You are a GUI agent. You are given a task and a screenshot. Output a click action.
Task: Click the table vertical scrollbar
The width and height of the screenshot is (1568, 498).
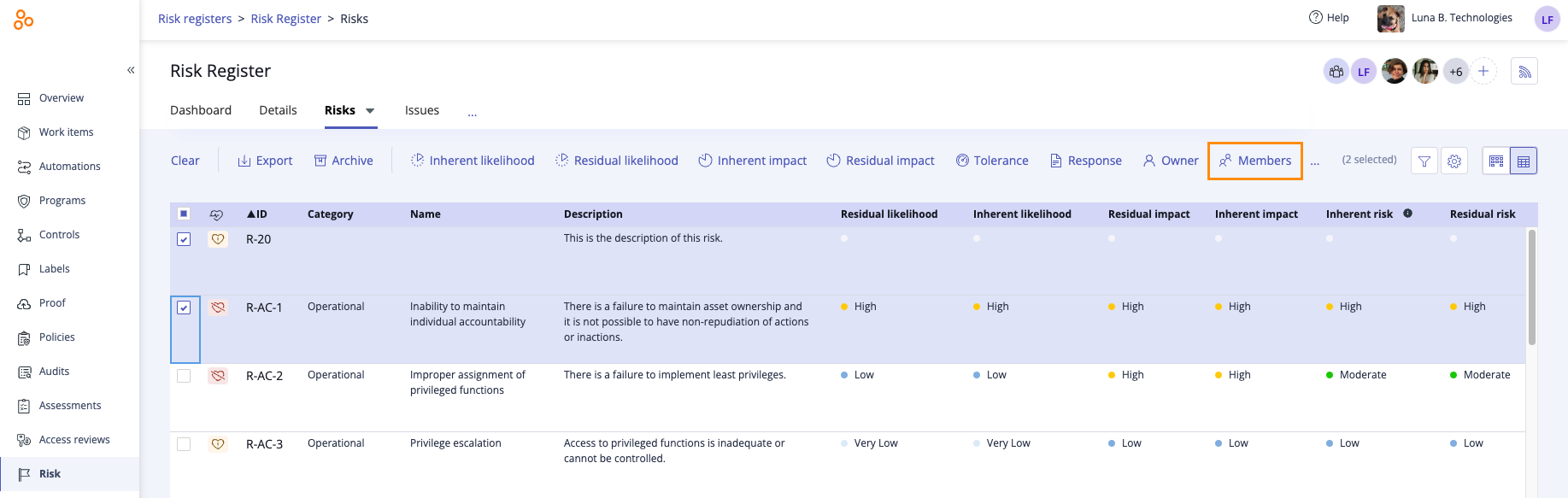point(1531,287)
